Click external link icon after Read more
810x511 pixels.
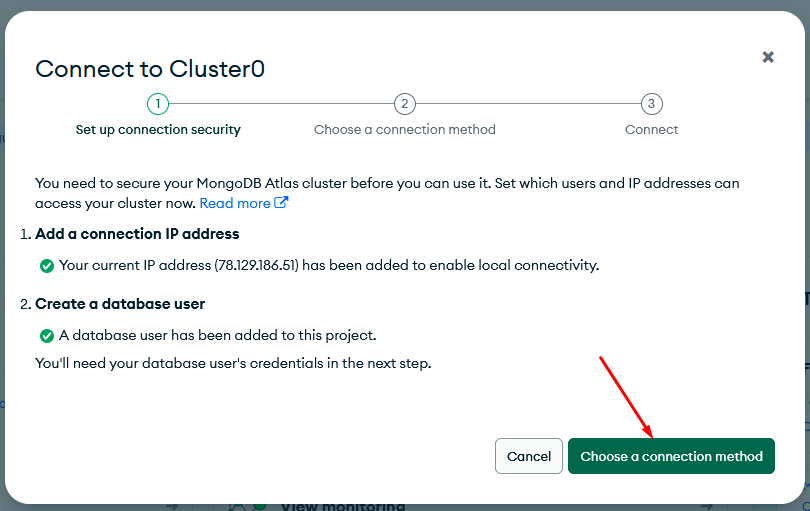281,202
